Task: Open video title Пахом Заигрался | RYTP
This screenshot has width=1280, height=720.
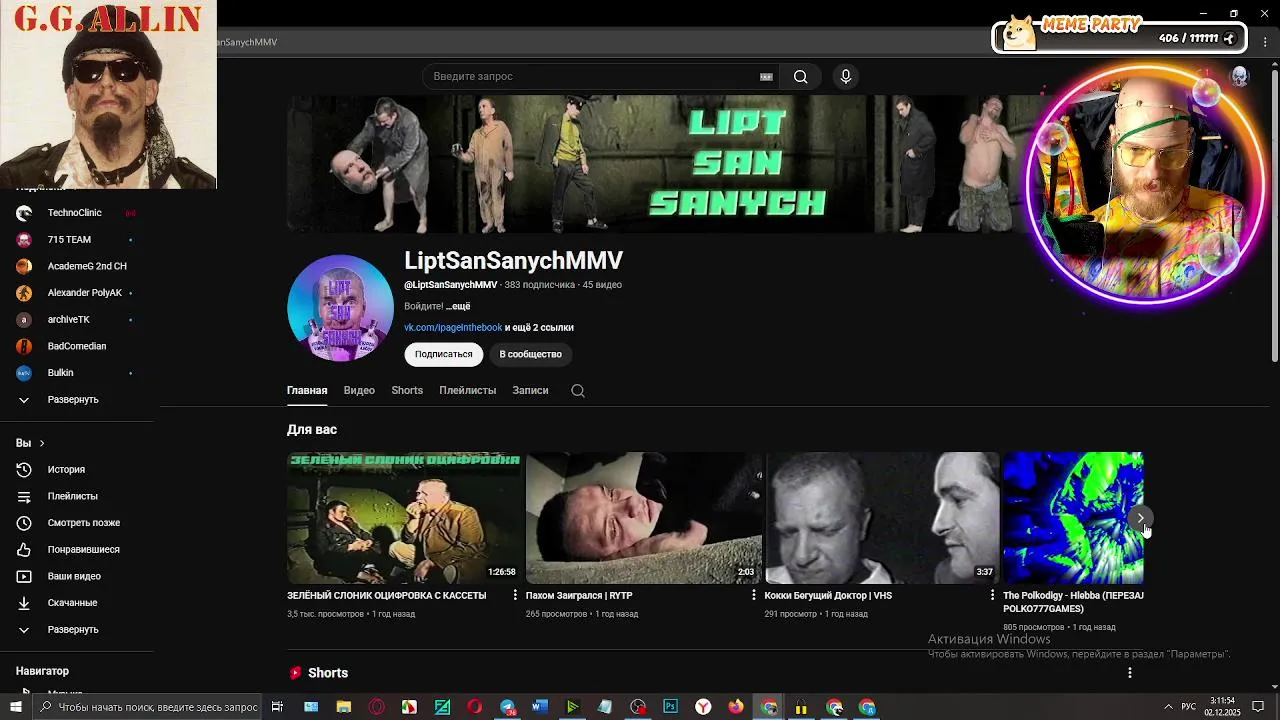Action: click(x=579, y=595)
